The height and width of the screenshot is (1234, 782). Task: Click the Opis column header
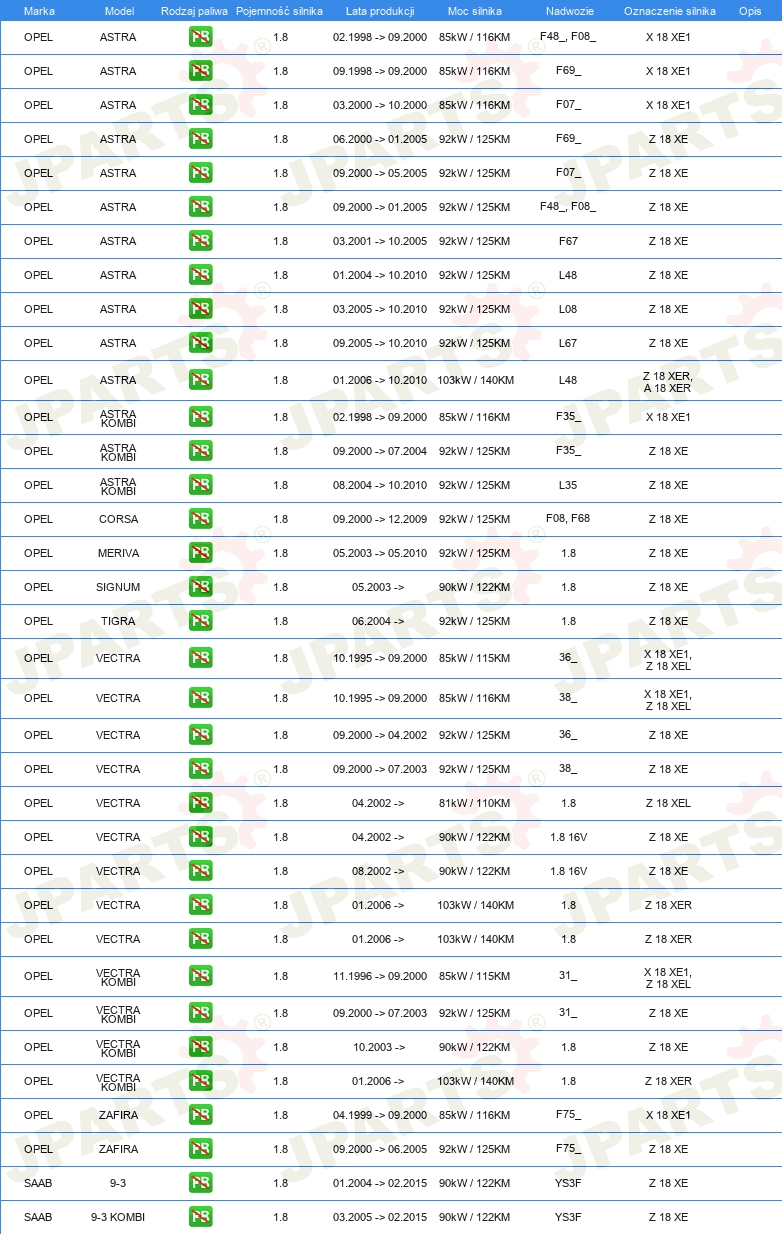coord(749,11)
